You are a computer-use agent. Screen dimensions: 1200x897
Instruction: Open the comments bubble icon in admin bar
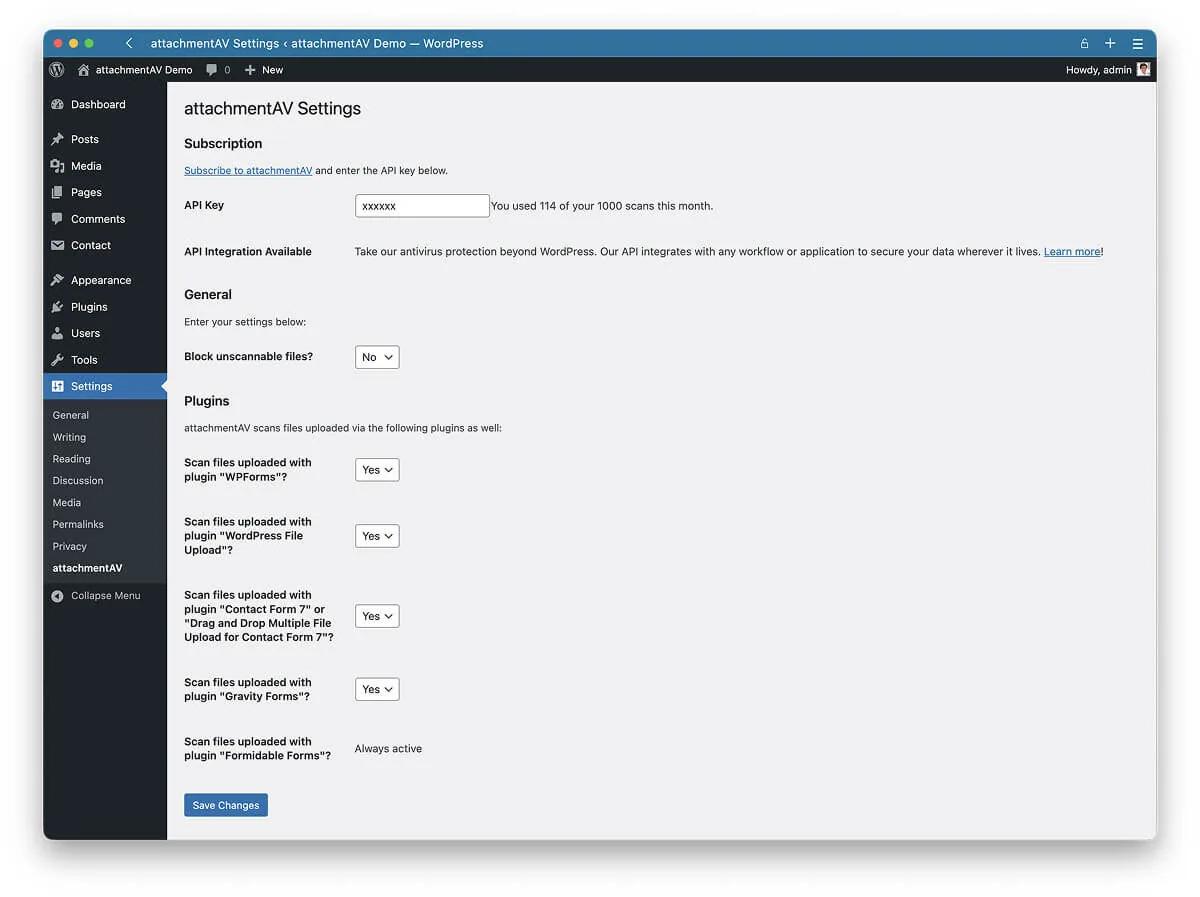click(211, 70)
